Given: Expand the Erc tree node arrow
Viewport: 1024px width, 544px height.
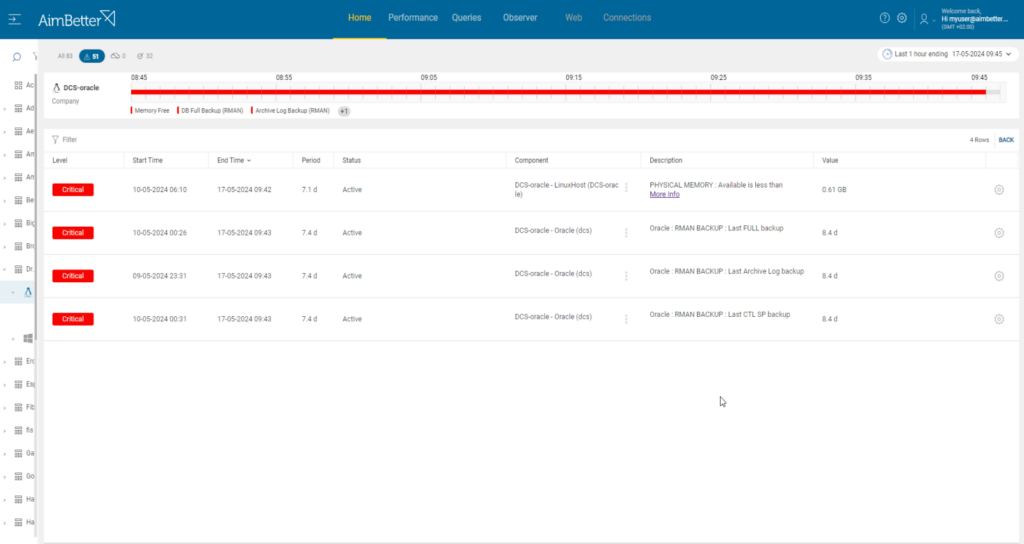Looking at the screenshot, I should point(5,362).
